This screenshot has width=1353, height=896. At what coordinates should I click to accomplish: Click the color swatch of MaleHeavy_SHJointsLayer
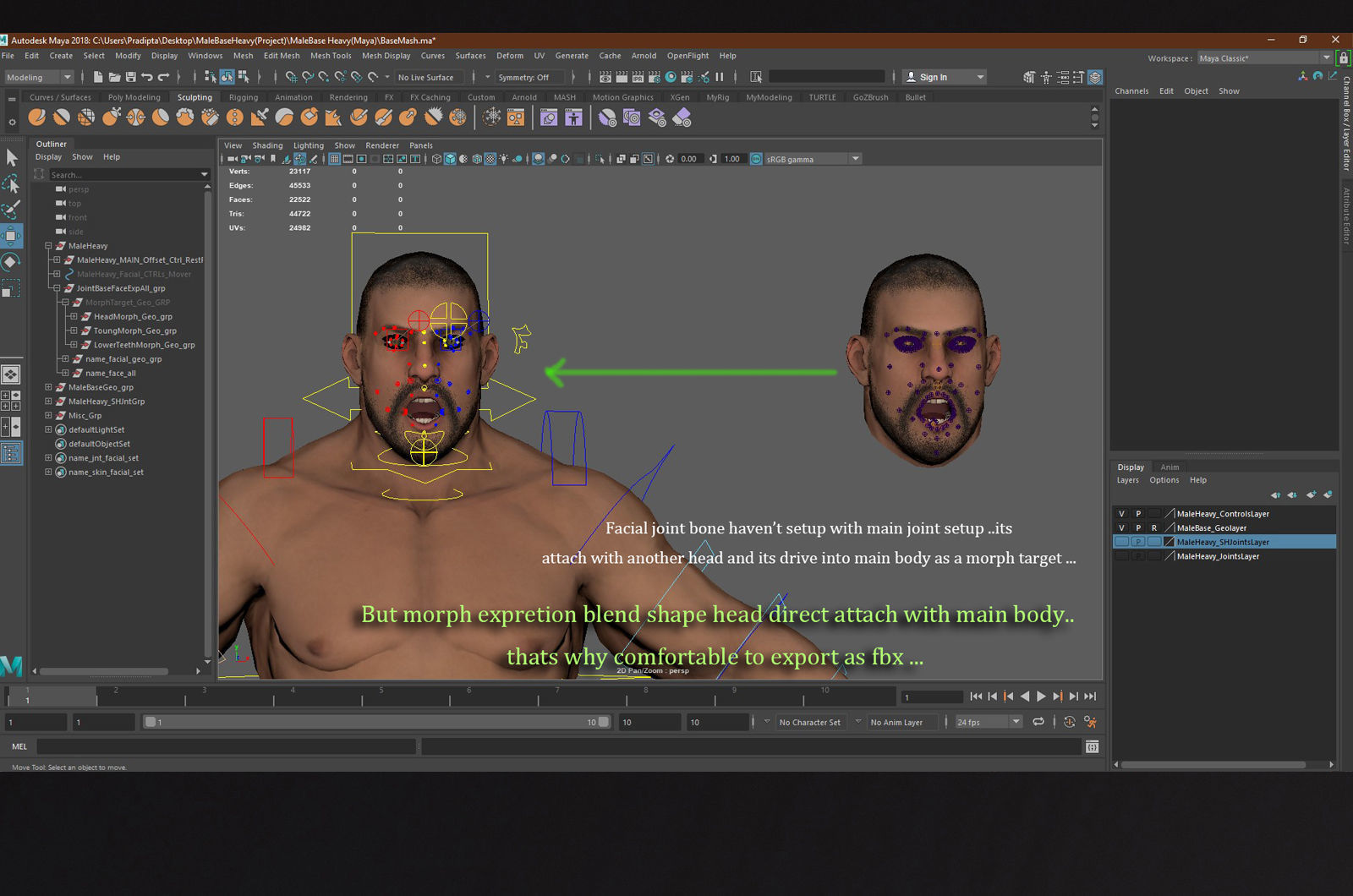pyautogui.click(x=1170, y=542)
